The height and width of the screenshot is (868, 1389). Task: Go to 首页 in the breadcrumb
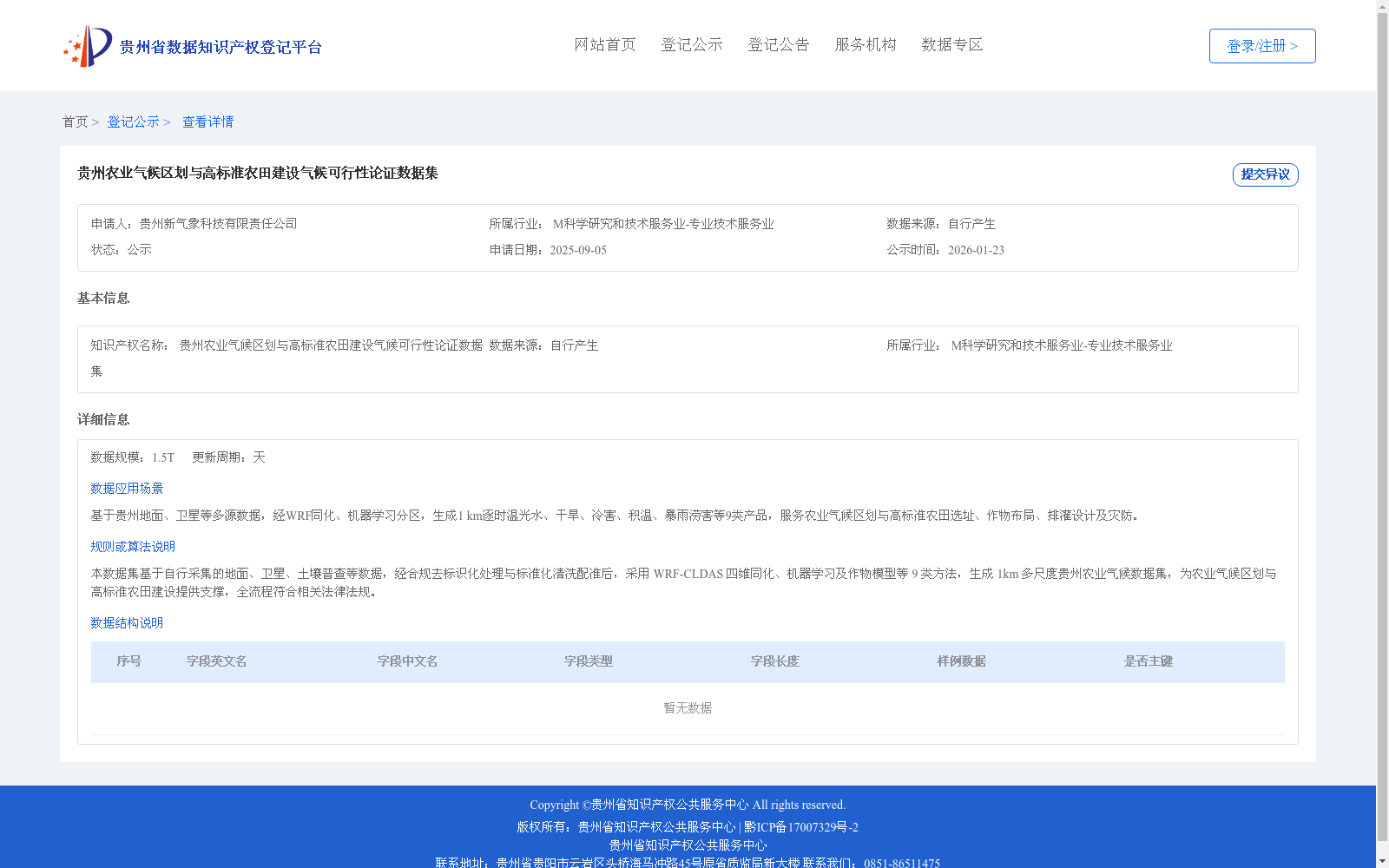[x=75, y=122]
